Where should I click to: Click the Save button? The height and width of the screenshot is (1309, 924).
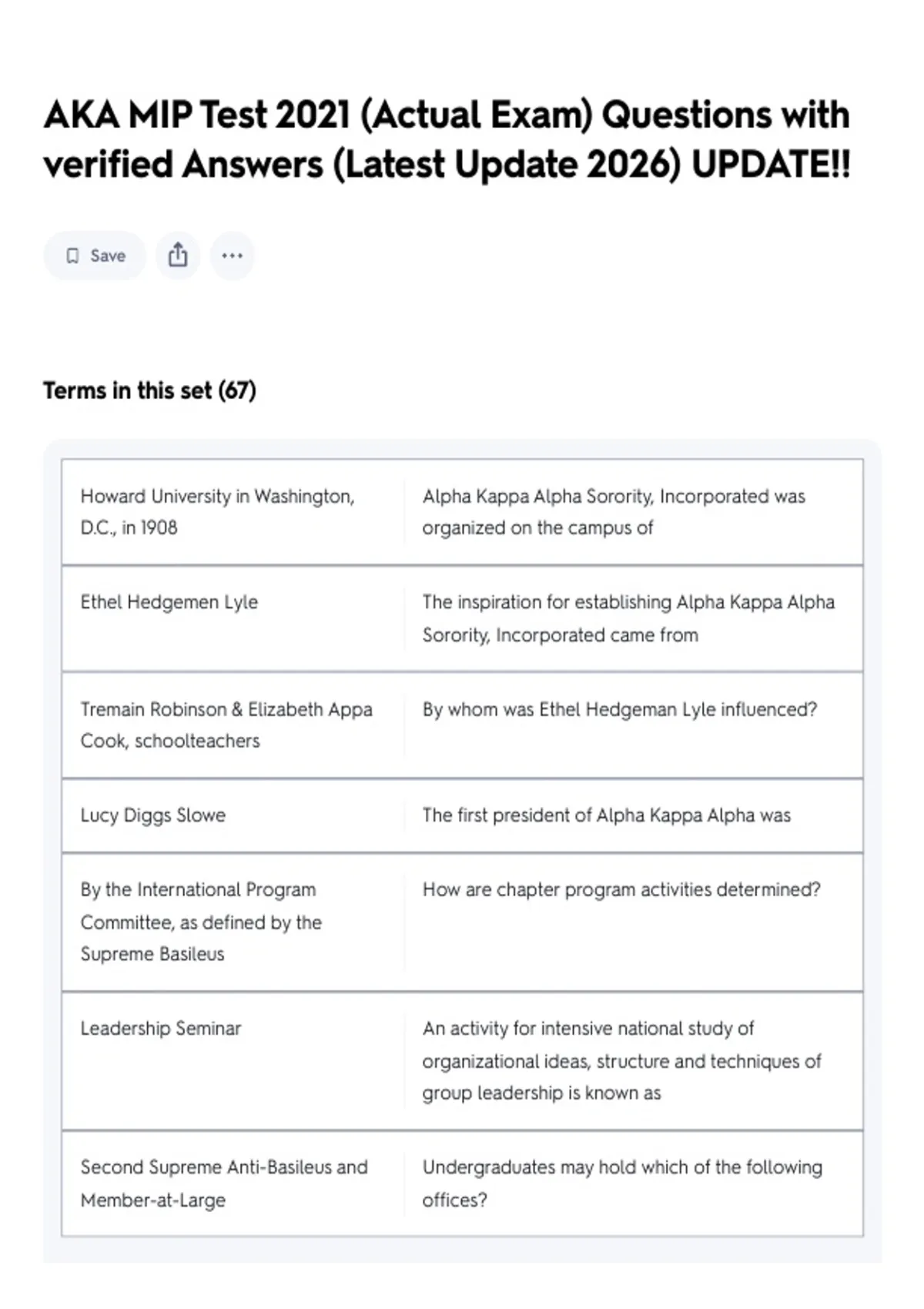click(95, 256)
